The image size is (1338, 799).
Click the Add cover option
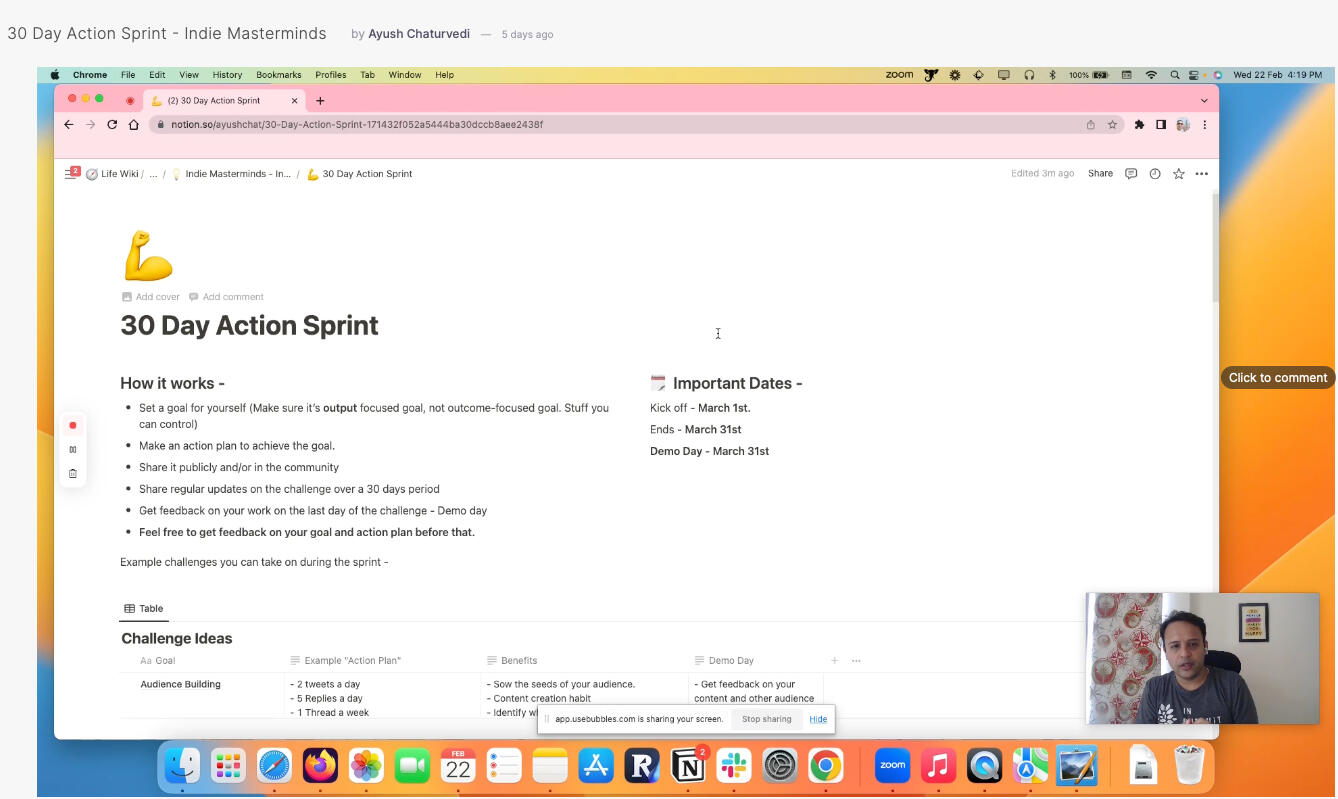(151, 297)
